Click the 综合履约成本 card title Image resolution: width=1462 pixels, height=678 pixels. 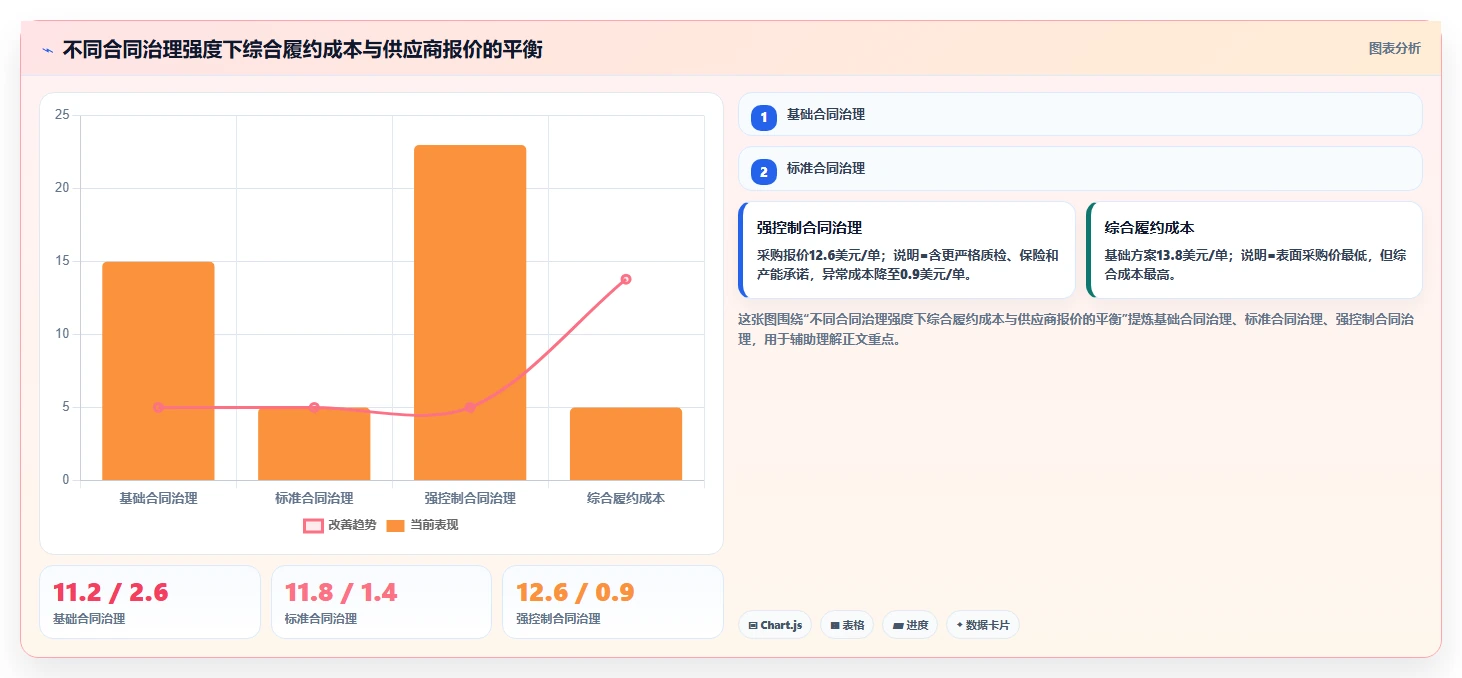(1149, 228)
